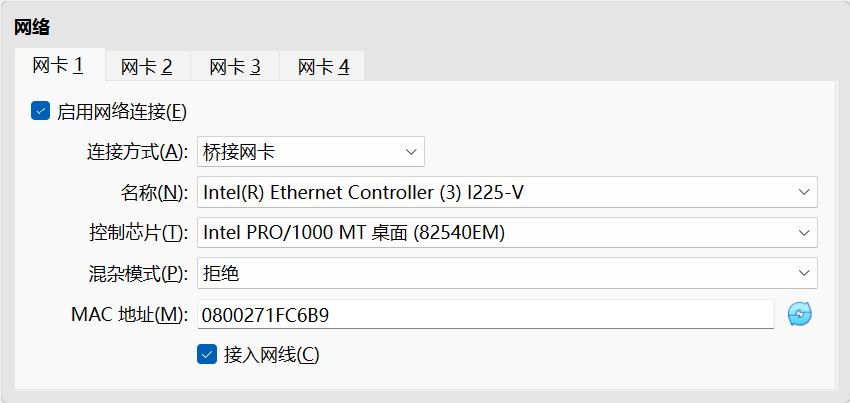The image size is (850, 403).
Task: Click the 连接方式(A) label
Action: [x=137, y=152]
